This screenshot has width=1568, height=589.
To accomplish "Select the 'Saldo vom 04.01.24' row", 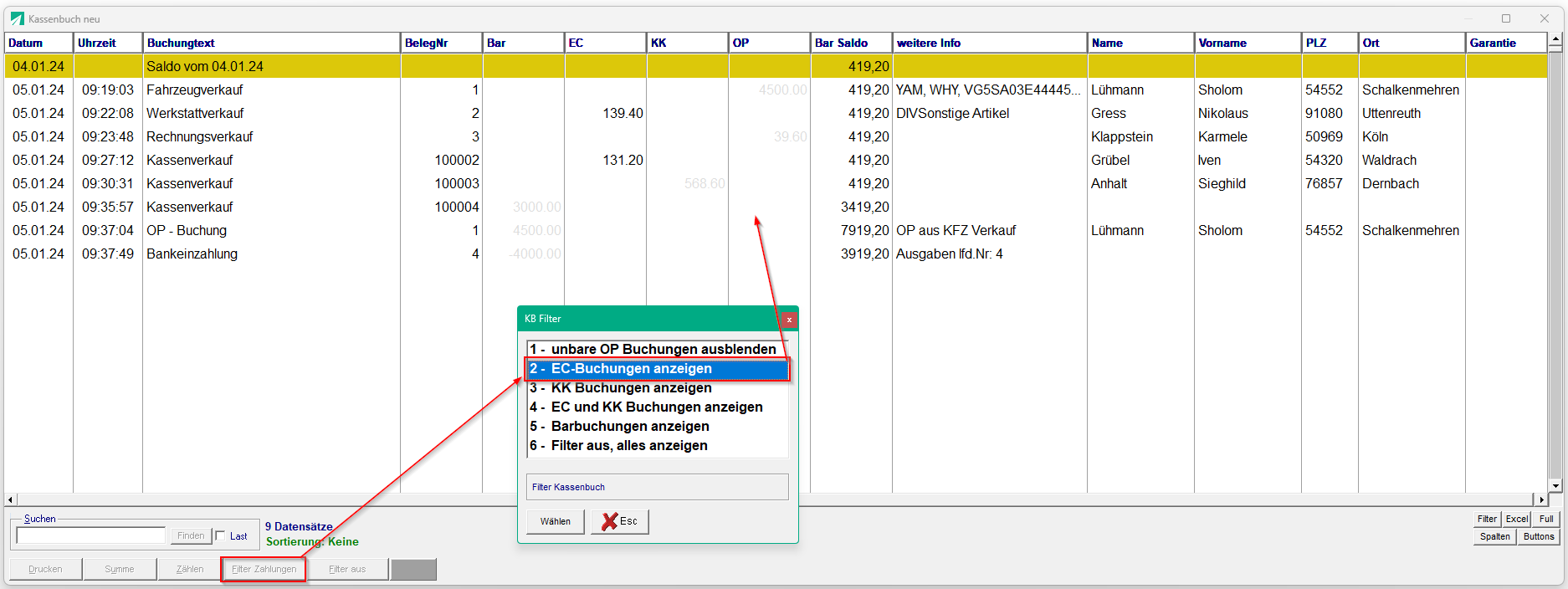I will pos(776,66).
